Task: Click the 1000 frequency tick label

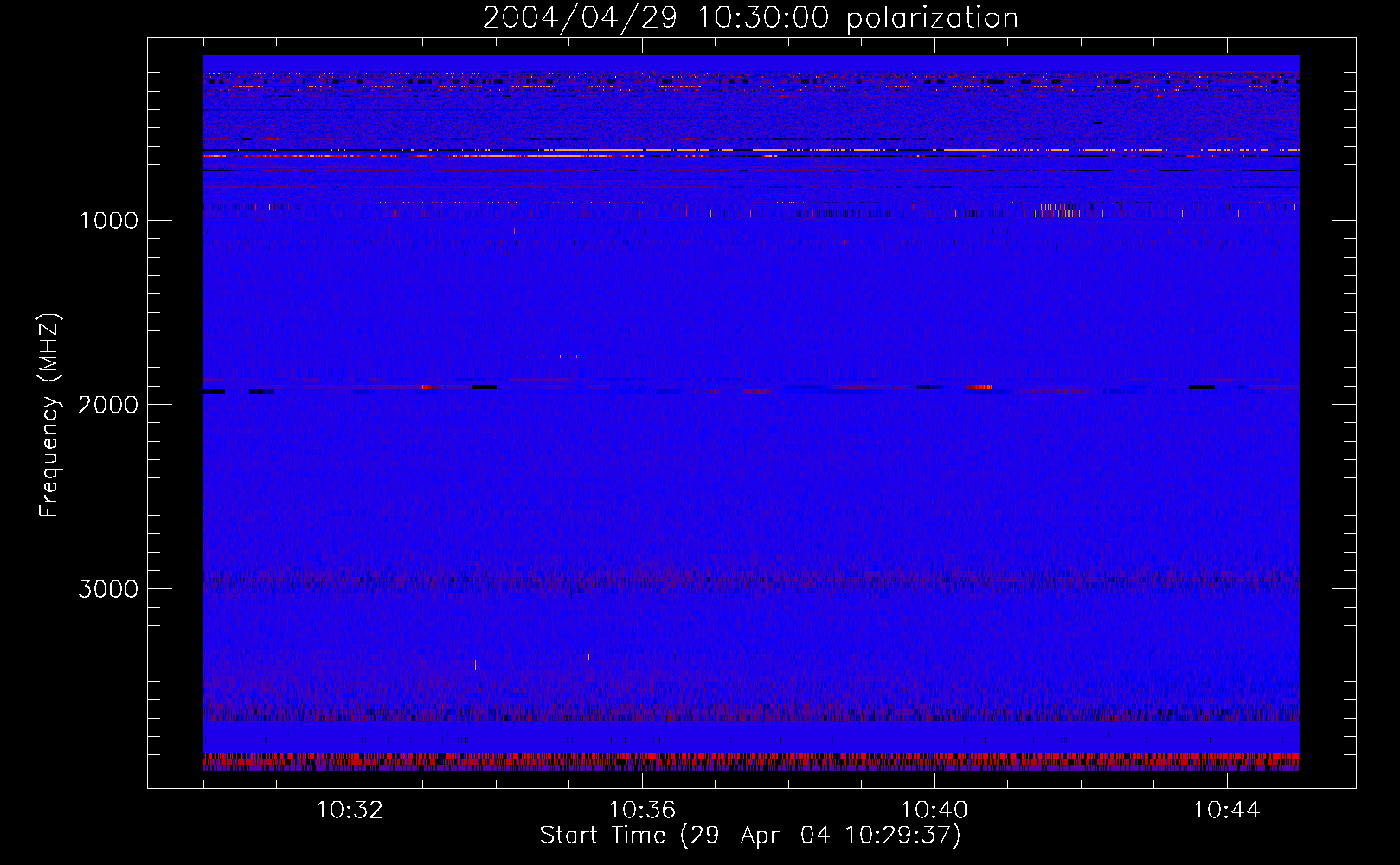Action: [x=108, y=221]
